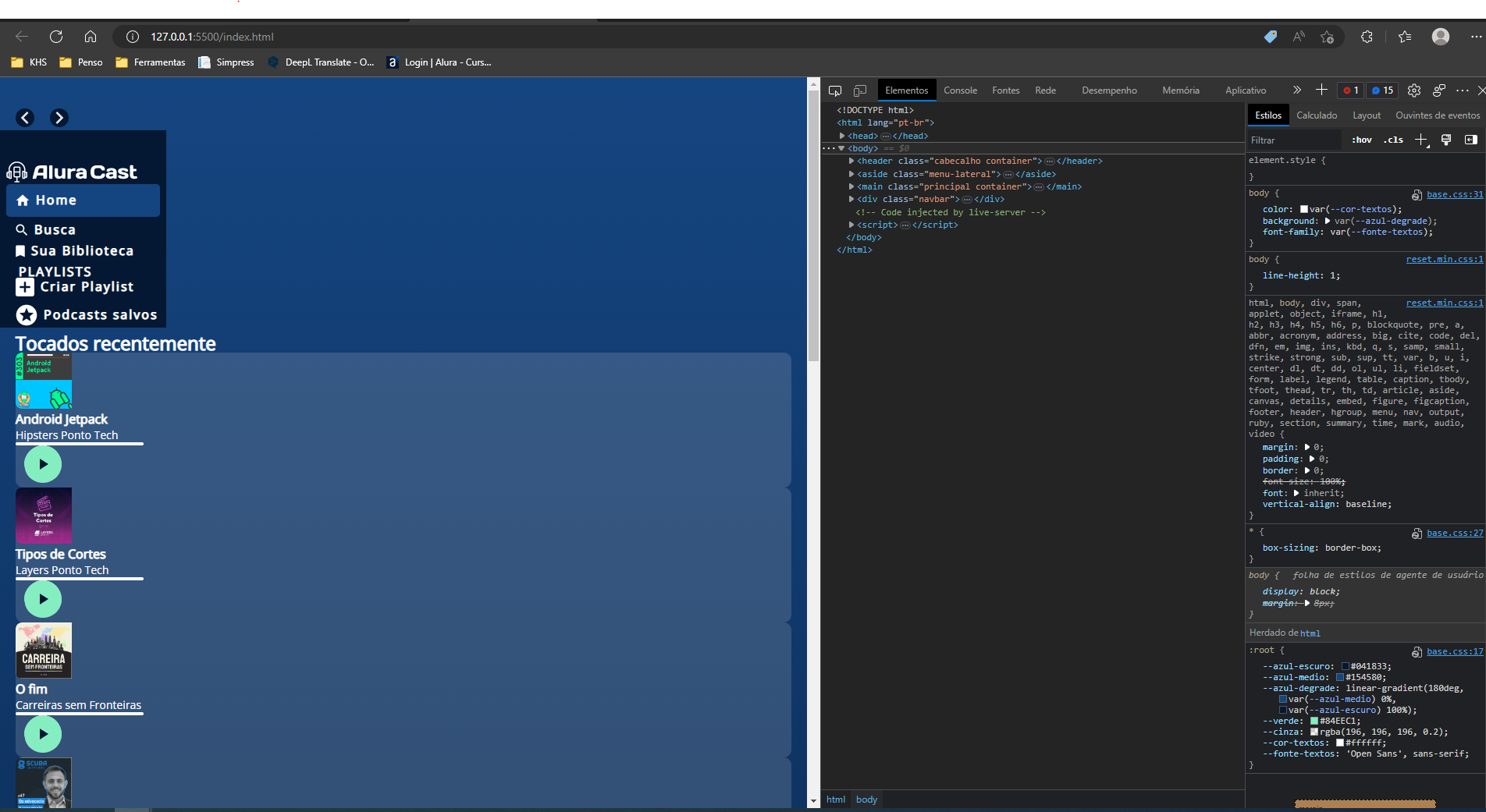Add a new DevTools tool tab
The image size is (1486, 812).
pos(1321,90)
